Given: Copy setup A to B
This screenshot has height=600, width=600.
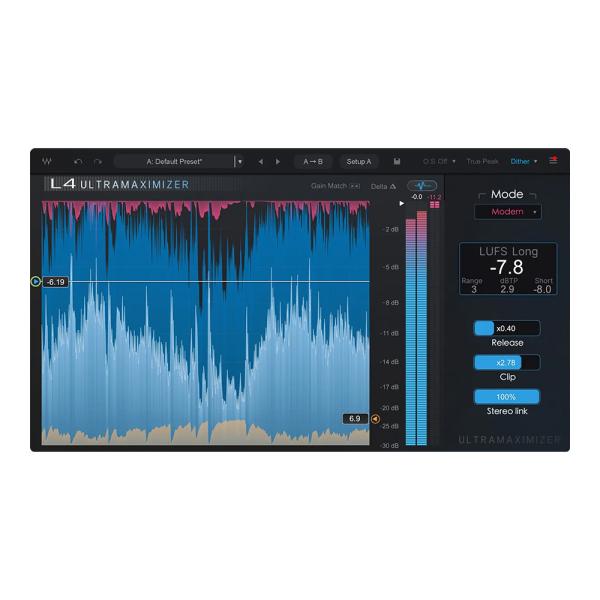Looking at the screenshot, I should coord(313,162).
